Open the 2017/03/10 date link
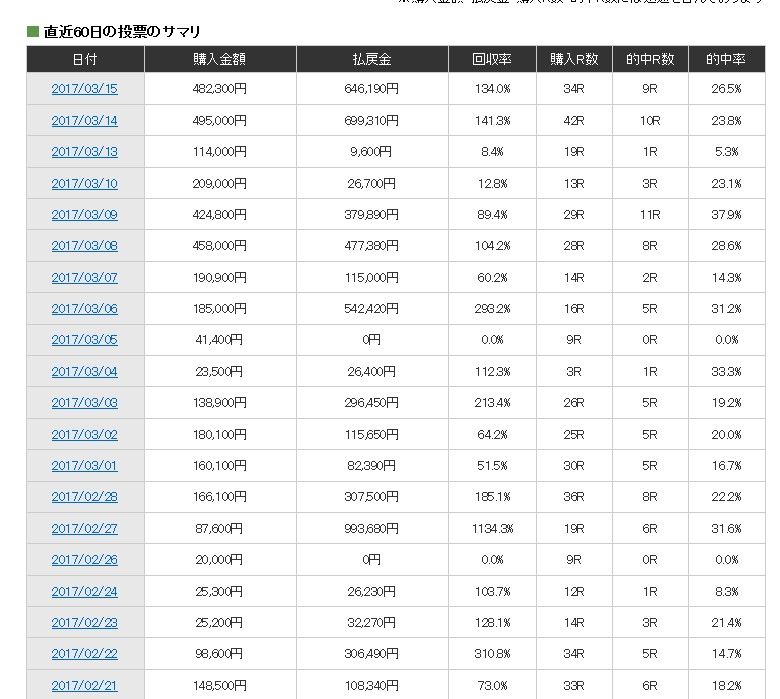 (x=85, y=184)
